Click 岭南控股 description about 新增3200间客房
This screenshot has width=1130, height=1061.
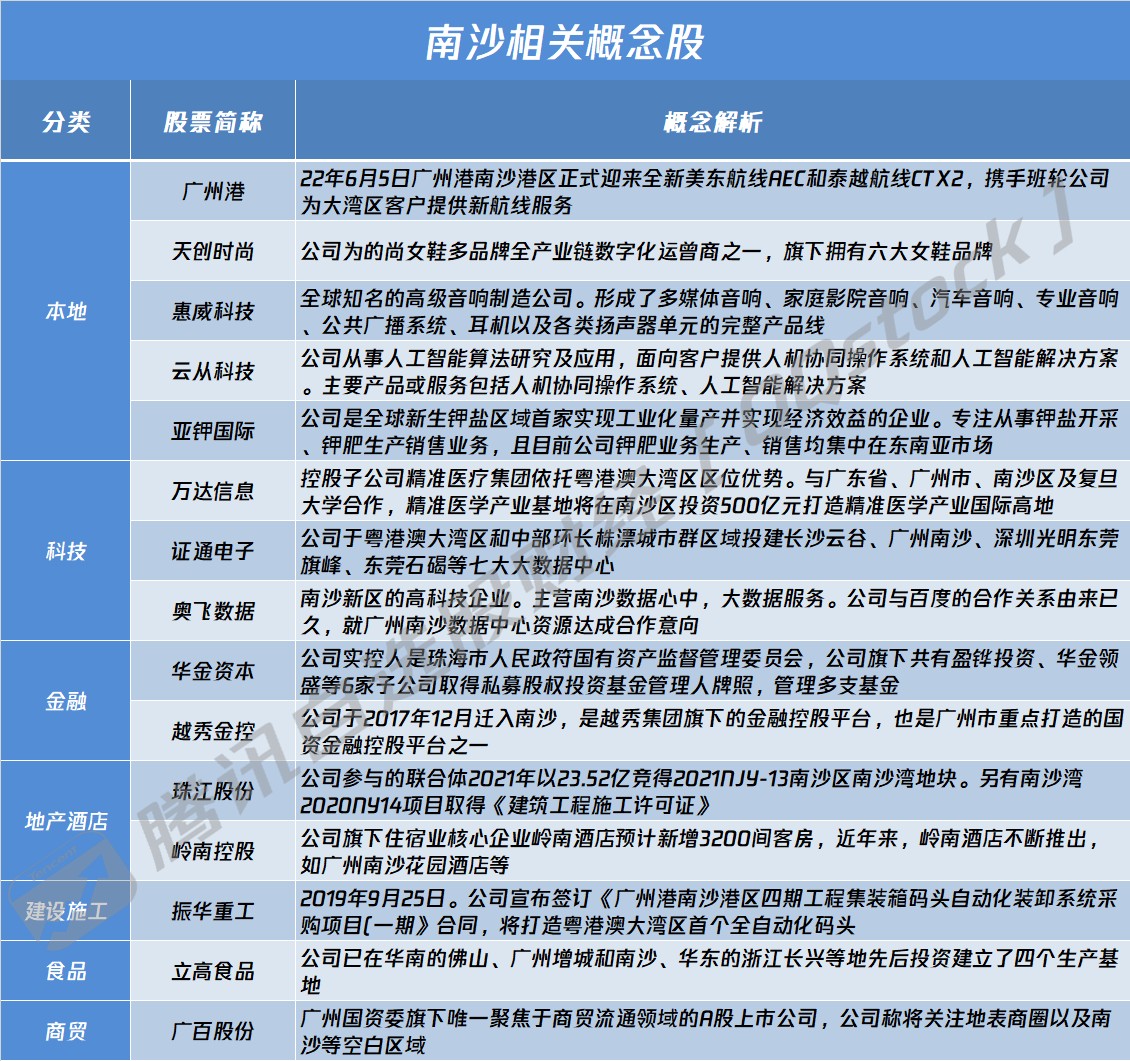click(700, 851)
